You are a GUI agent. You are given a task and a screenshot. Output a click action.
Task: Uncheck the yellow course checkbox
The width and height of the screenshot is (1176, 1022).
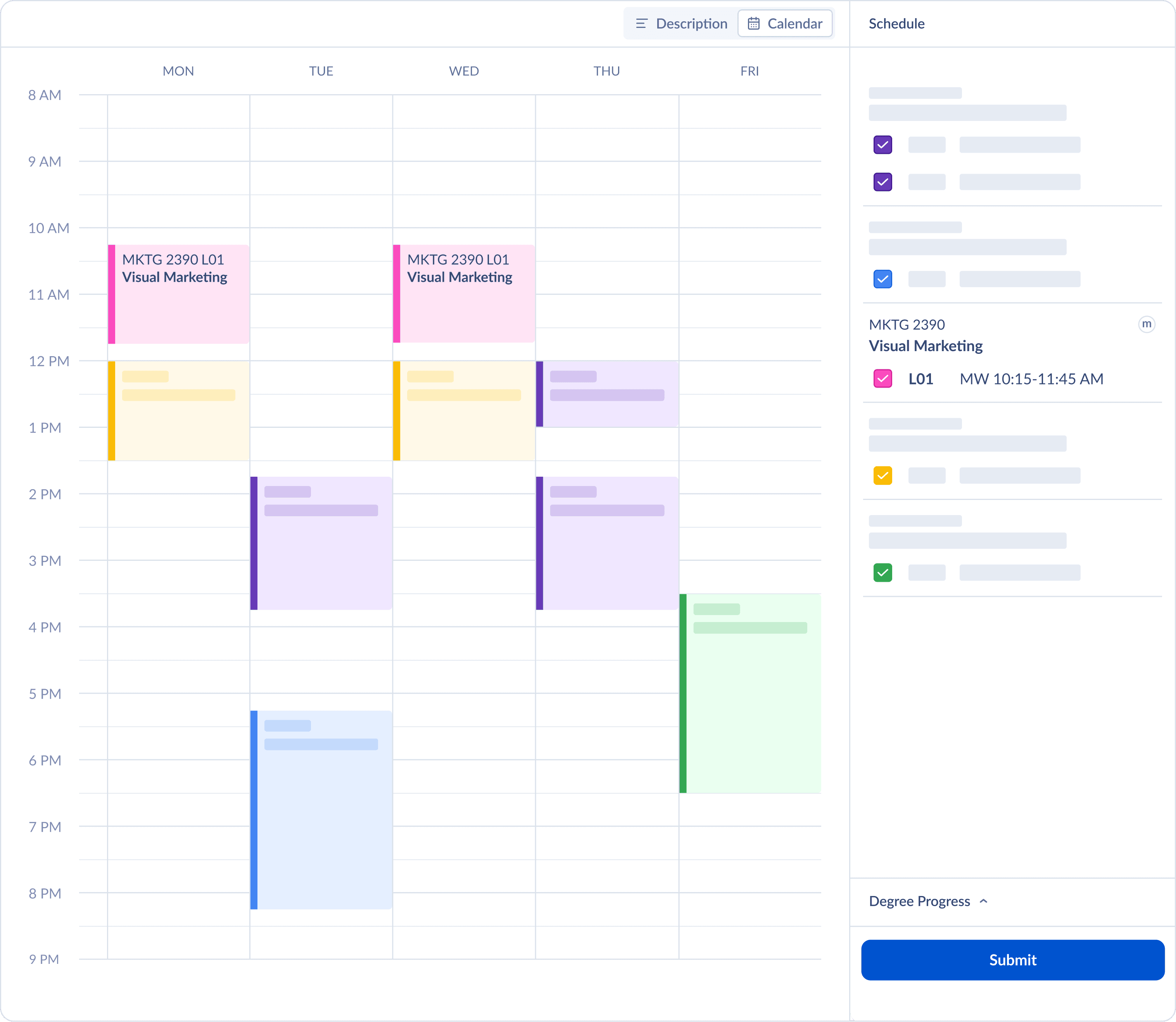[883, 476]
